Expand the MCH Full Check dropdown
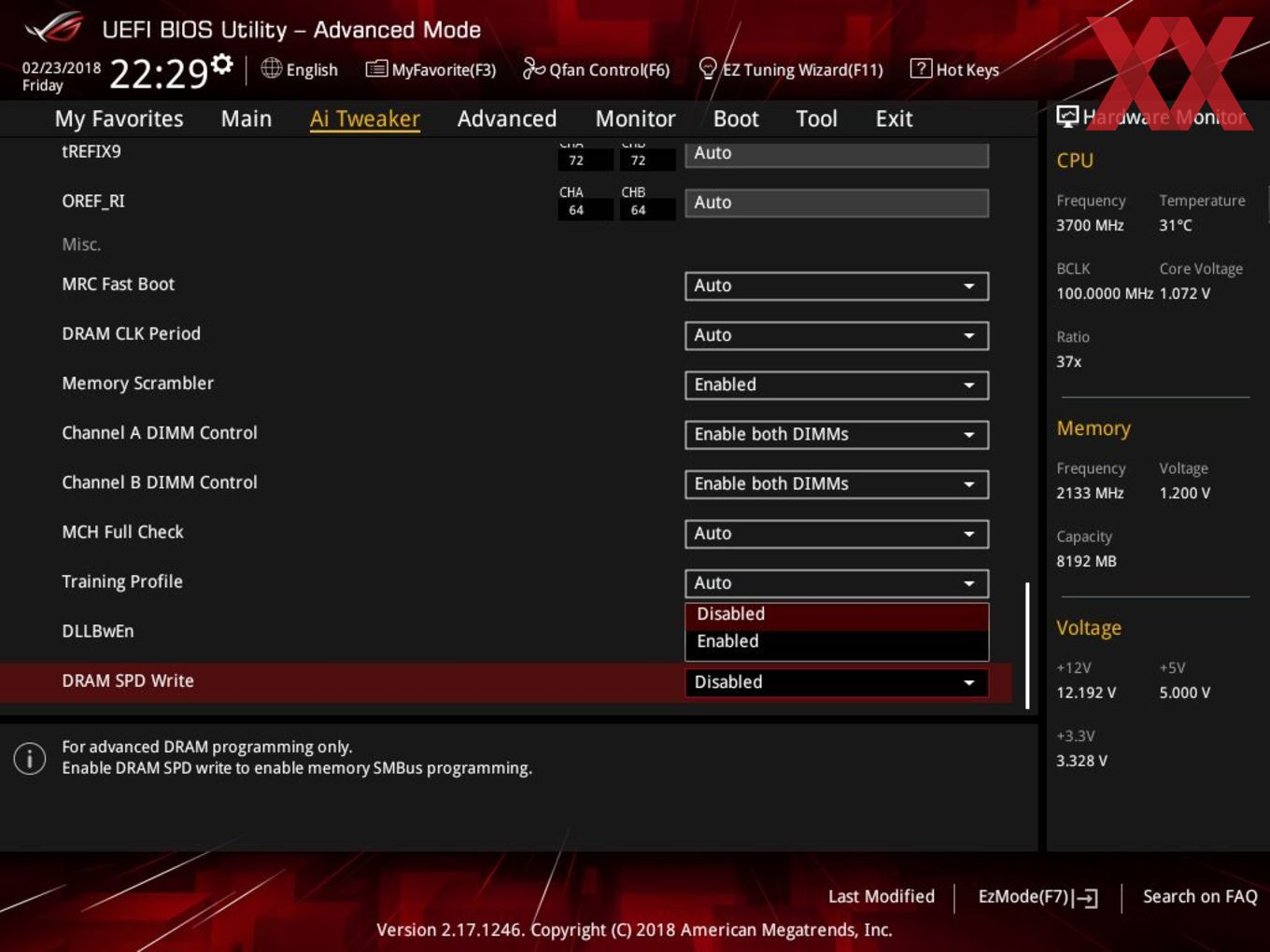Image resolution: width=1270 pixels, height=952 pixels. 837,533
